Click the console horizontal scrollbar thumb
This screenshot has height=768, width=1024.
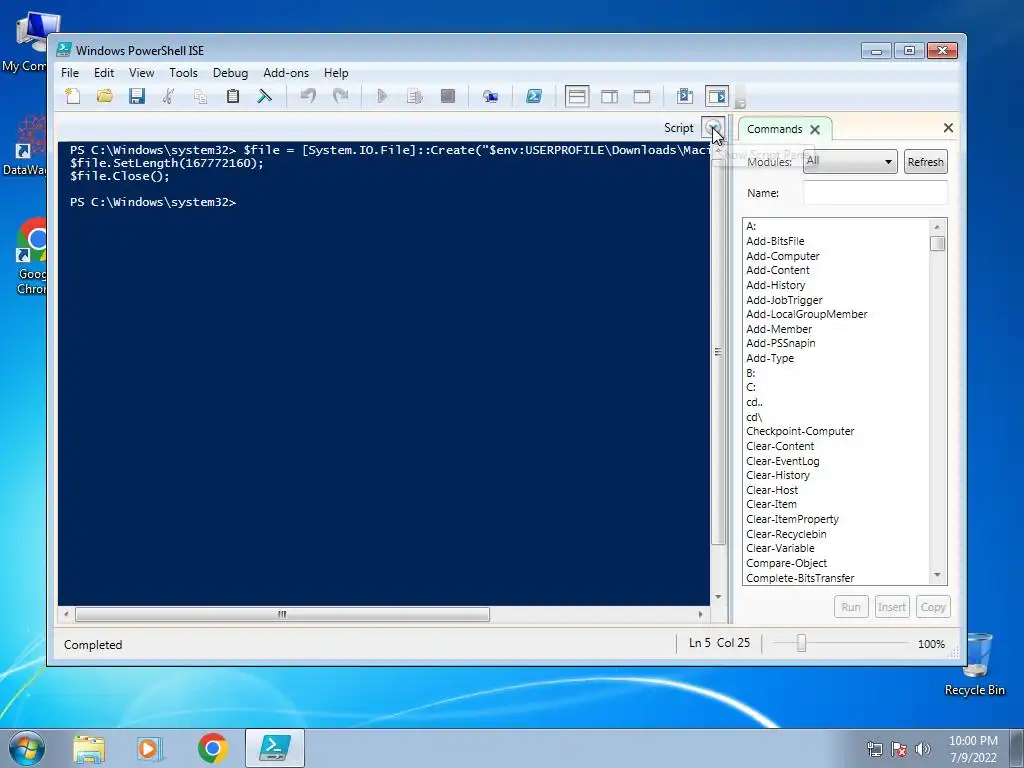tap(282, 614)
